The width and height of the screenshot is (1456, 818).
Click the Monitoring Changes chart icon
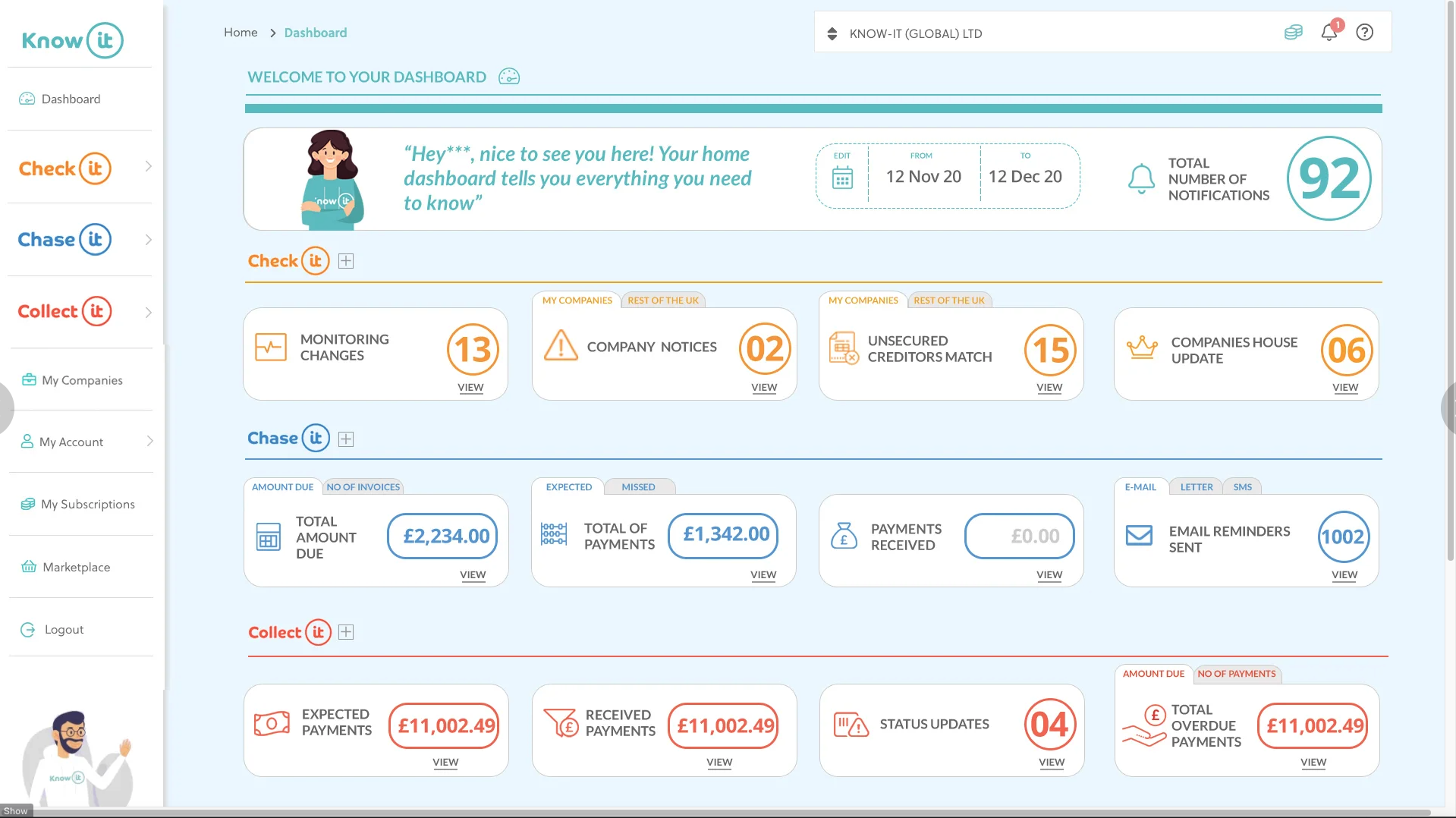pyautogui.click(x=271, y=347)
